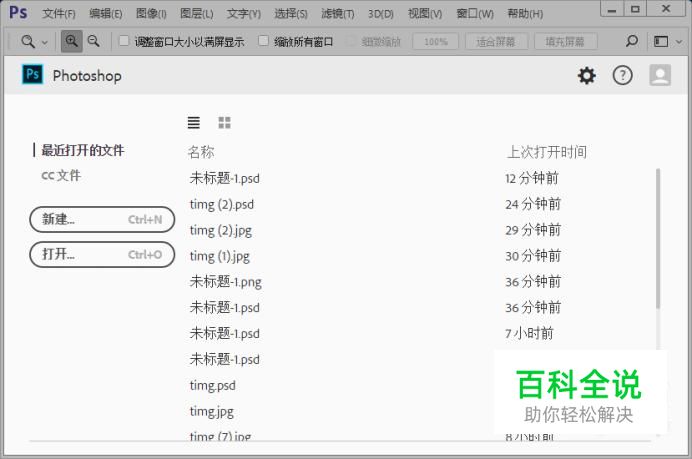Open the 文件(F) menu

point(59,14)
